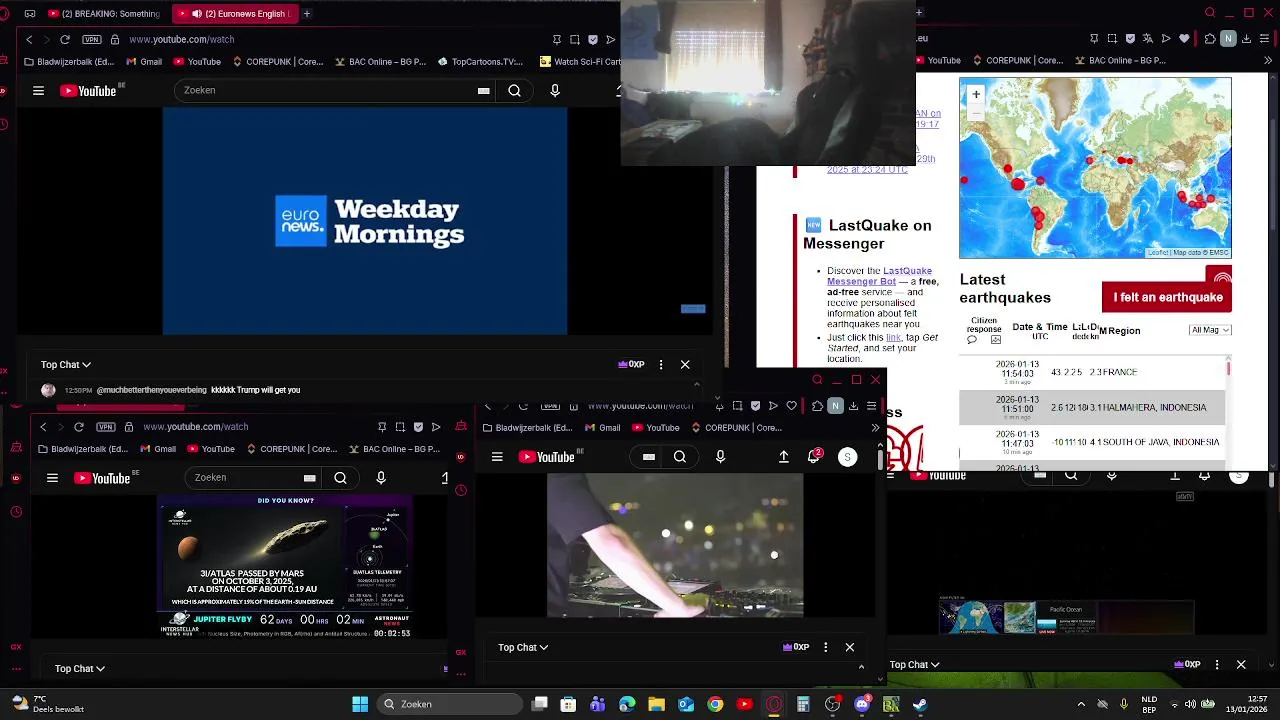Start voice search in Euronews window
Image resolution: width=1280 pixels, height=720 pixels.
click(555, 90)
